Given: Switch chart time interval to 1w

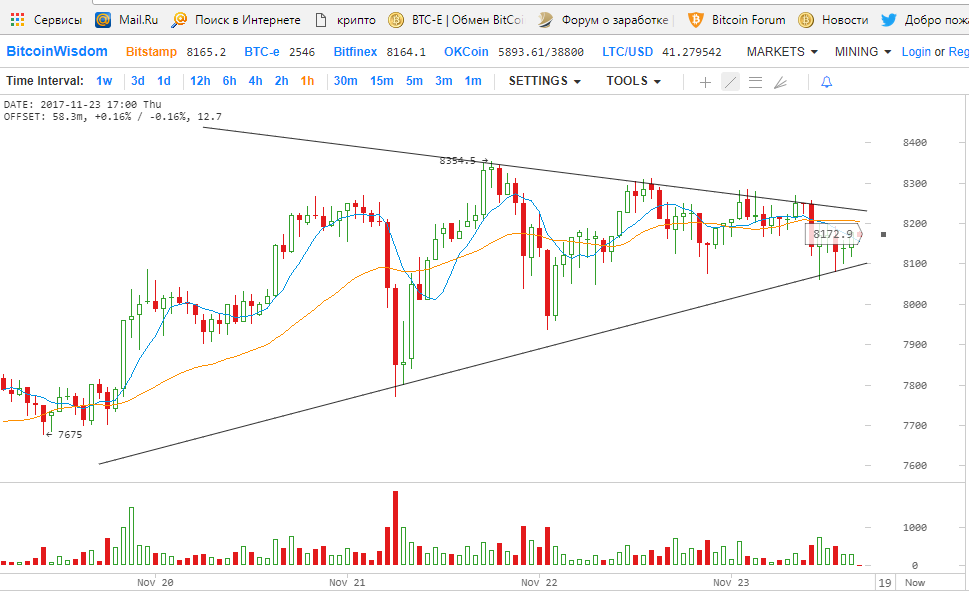Looking at the screenshot, I should 104,81.
